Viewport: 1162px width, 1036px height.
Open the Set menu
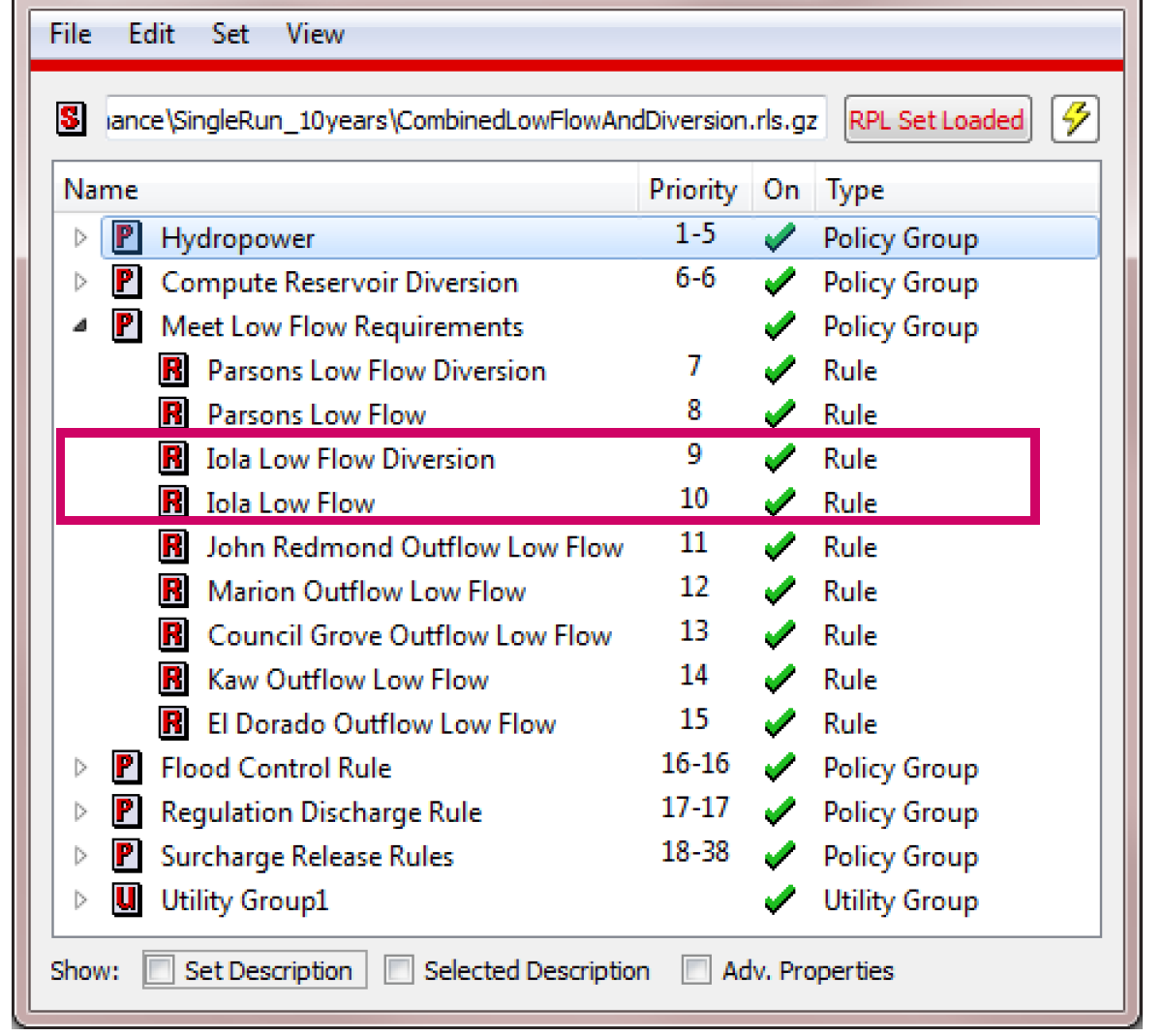pos(229,34)
